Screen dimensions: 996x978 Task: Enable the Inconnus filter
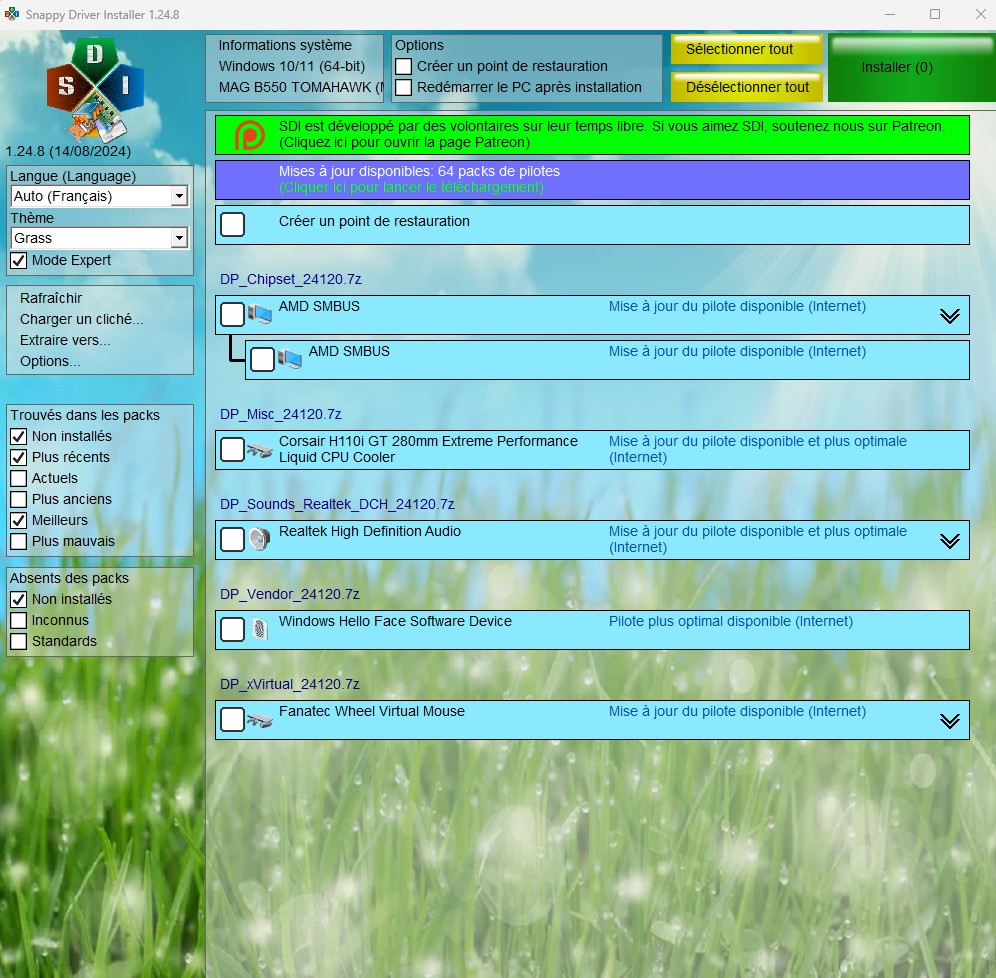click(x=18, y=620)
